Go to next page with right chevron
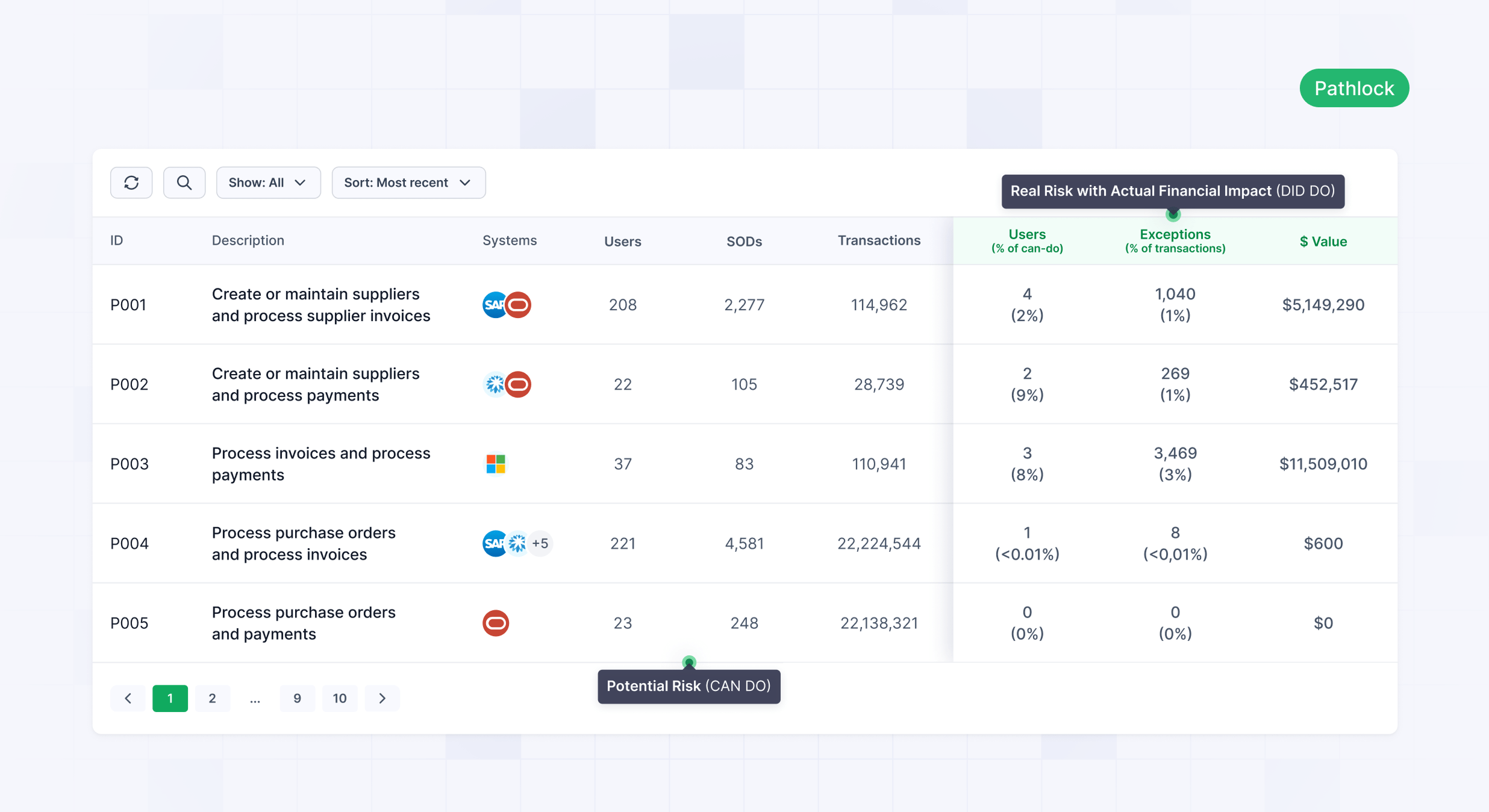Screen dimensions: 1489x812 coord(382,698)
